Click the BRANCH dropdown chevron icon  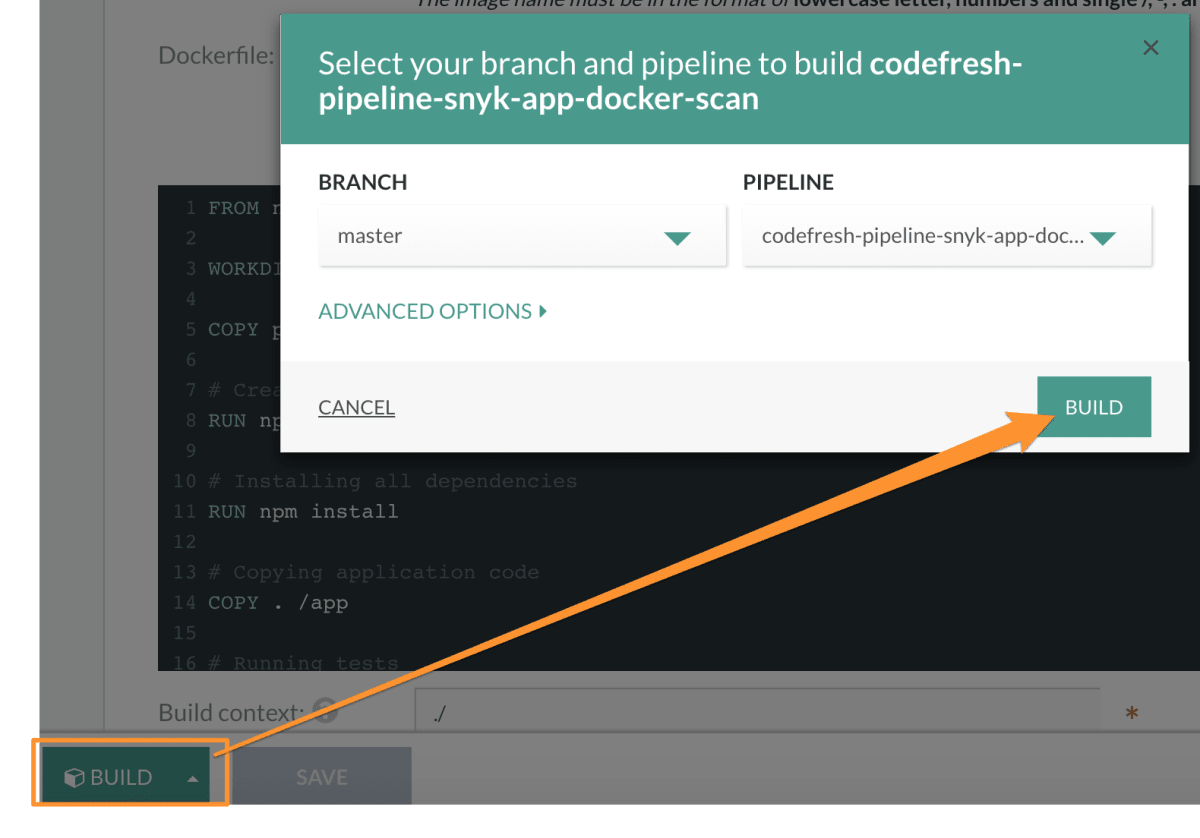tap(678, 237)
